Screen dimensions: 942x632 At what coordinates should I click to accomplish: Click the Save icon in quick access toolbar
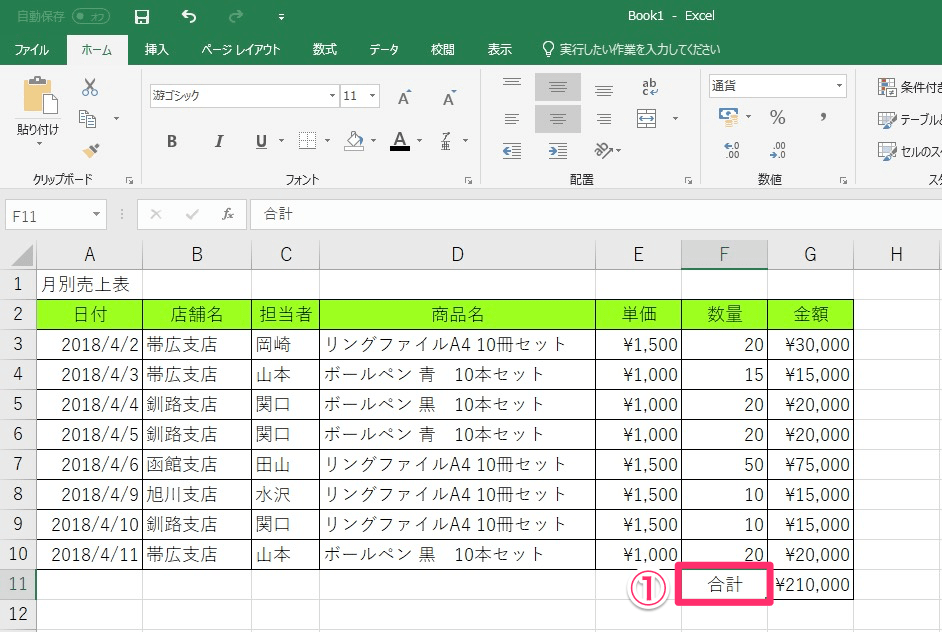[142, 17]
